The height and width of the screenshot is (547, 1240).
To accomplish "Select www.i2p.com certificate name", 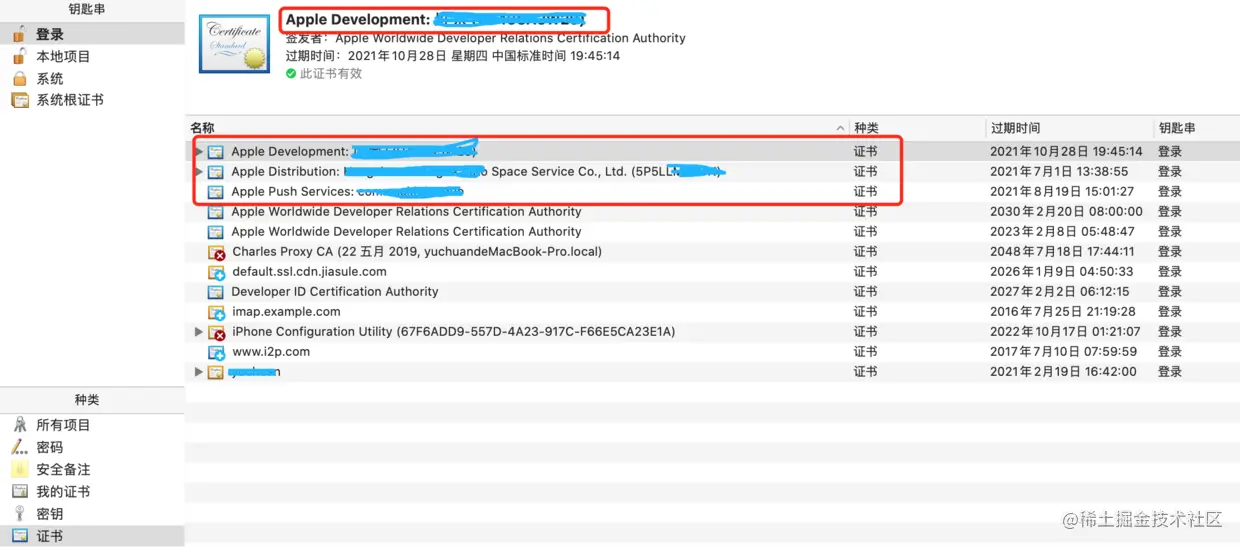I will tap(271, 351).
